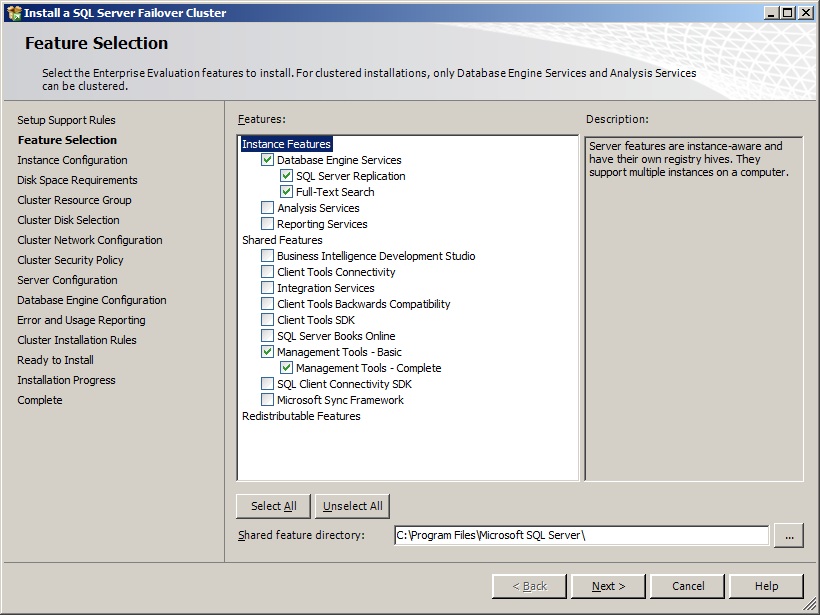Viewport: 820px width, 615px height.
Task: Enable Integration Services checkbox
Action: coord(267,288)
